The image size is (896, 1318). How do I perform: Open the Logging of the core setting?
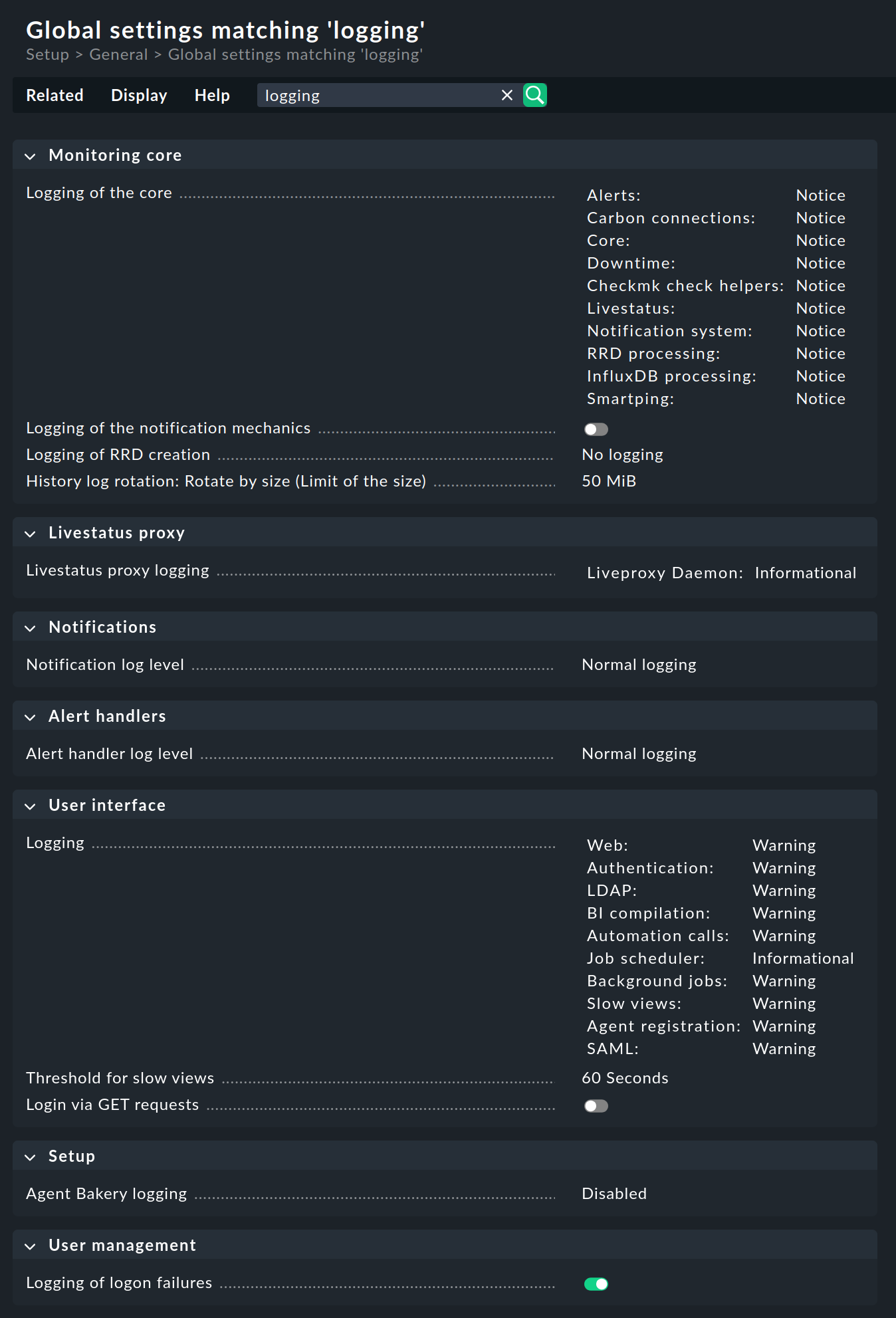(99, 193)
